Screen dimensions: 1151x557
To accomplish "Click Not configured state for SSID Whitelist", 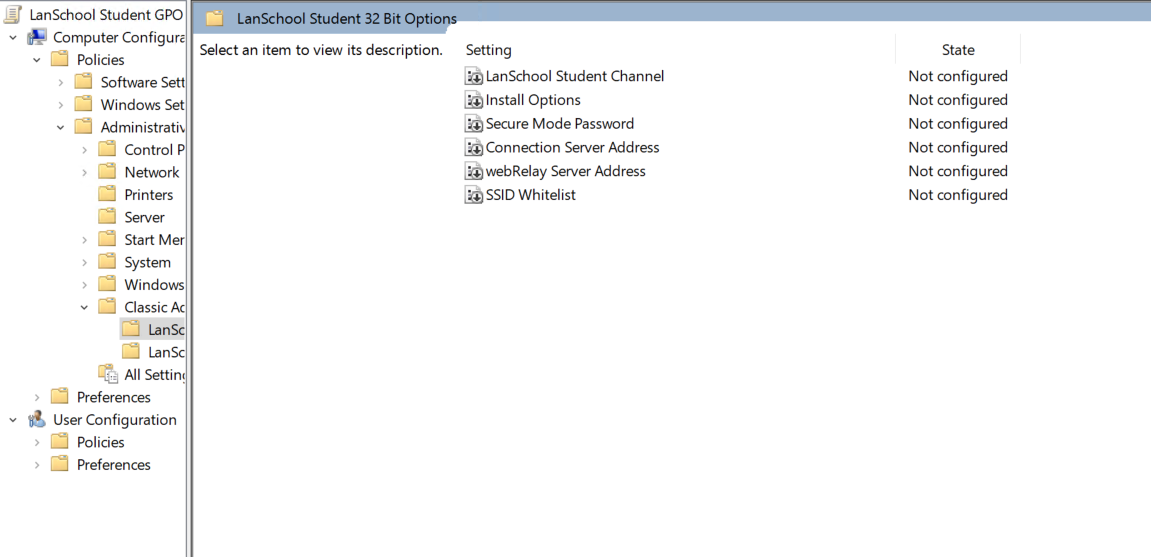I will (958, 195).
